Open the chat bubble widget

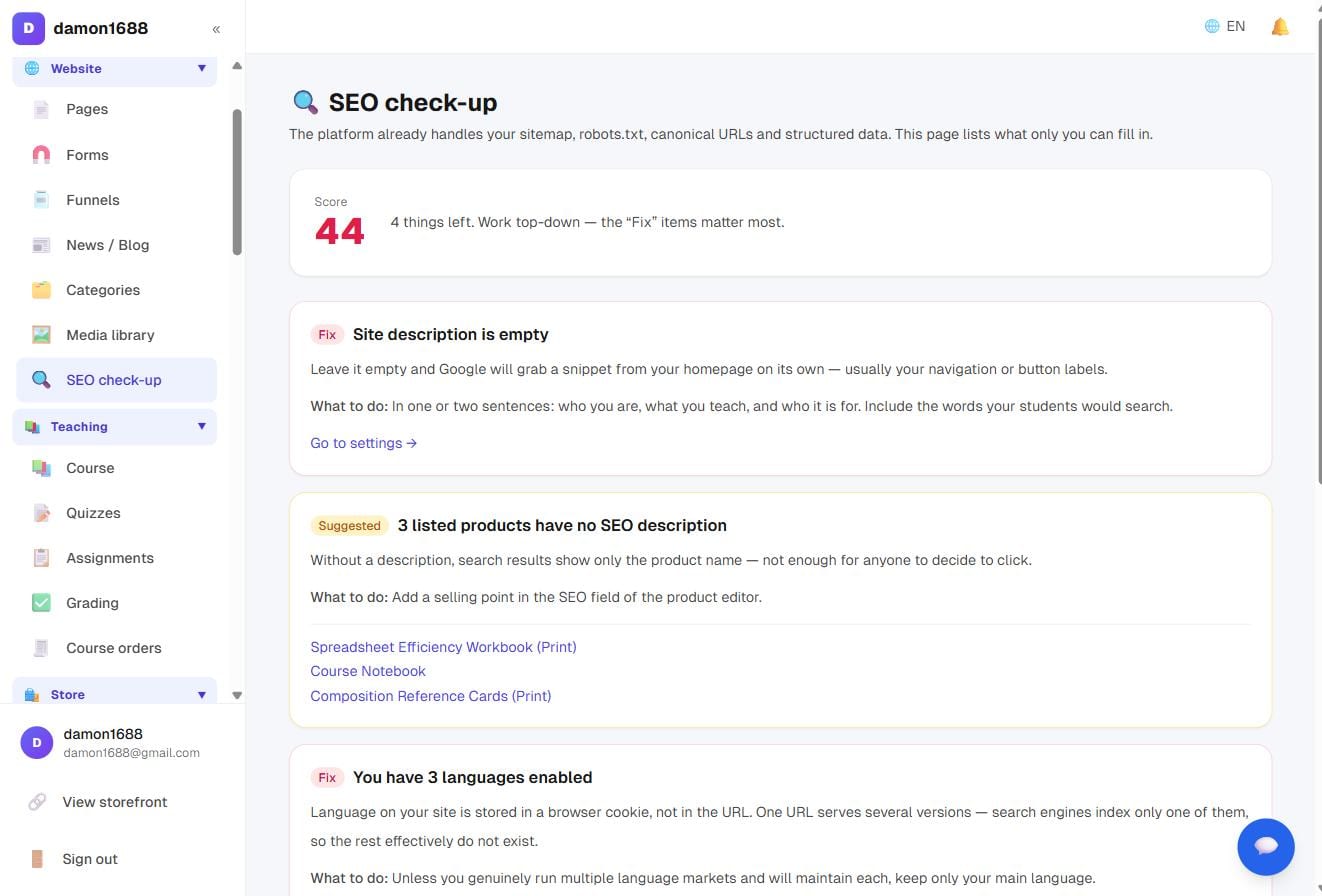click(x=1266, y=846)
